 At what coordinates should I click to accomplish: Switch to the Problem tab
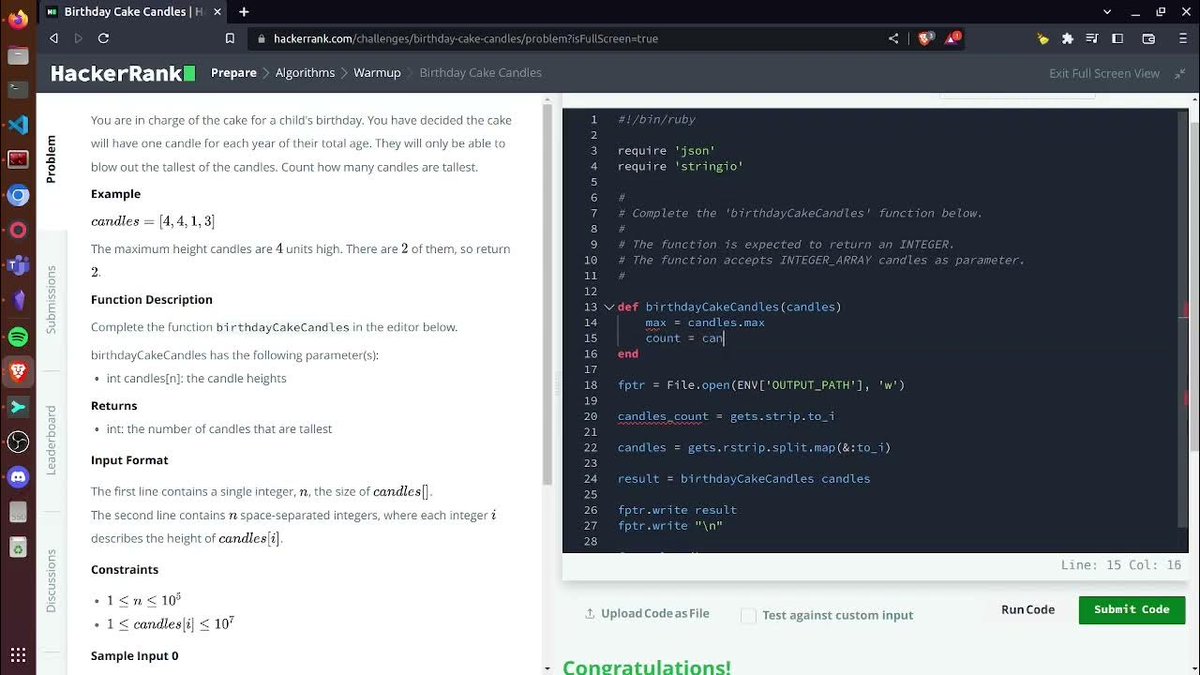[51, 159]
